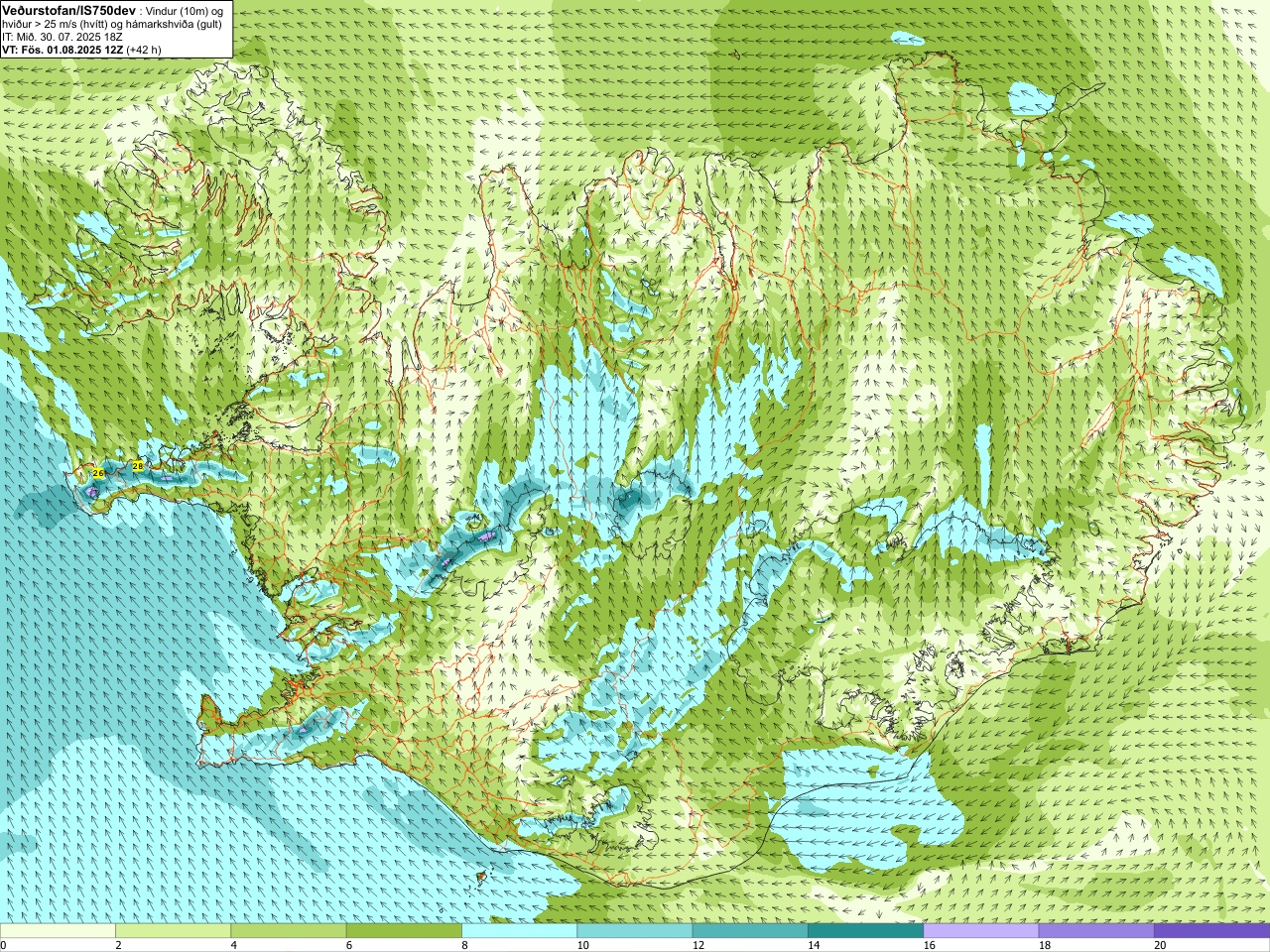1270x952 pixels.
Task: Click the legend tick label '12'
Action: coord(698,945)
